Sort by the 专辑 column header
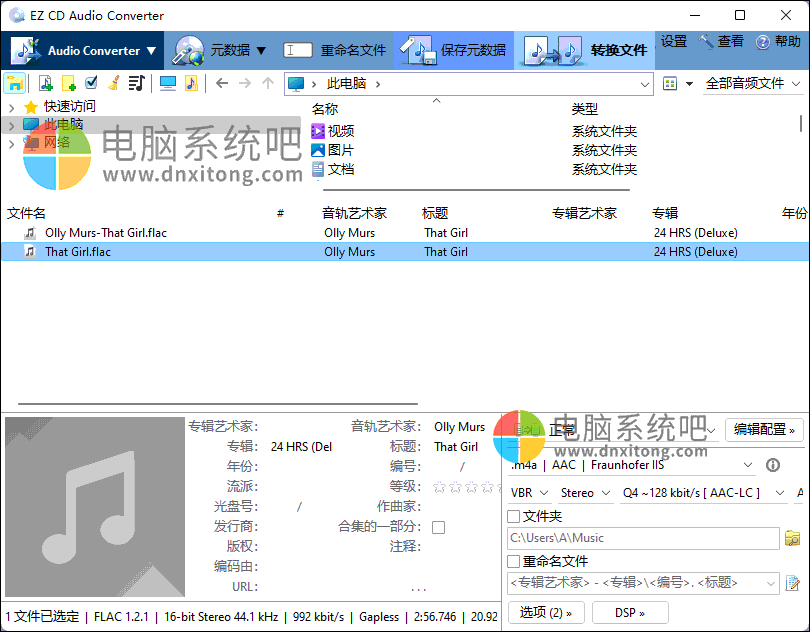 click(x=665, y=213)
